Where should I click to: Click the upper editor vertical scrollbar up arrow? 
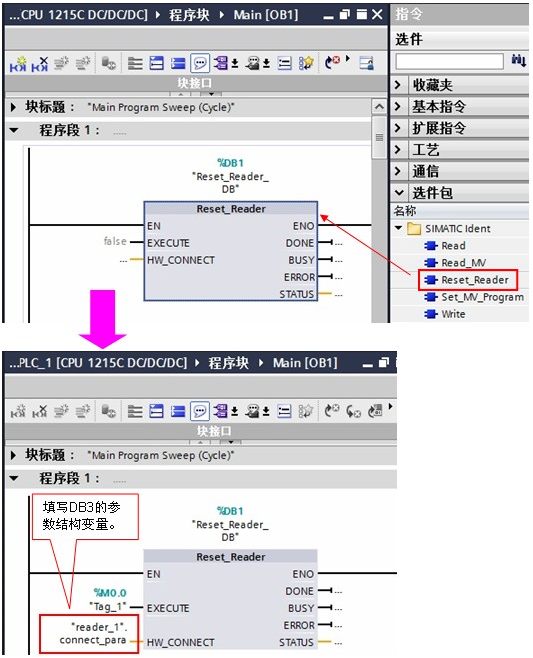click(379, 107)
